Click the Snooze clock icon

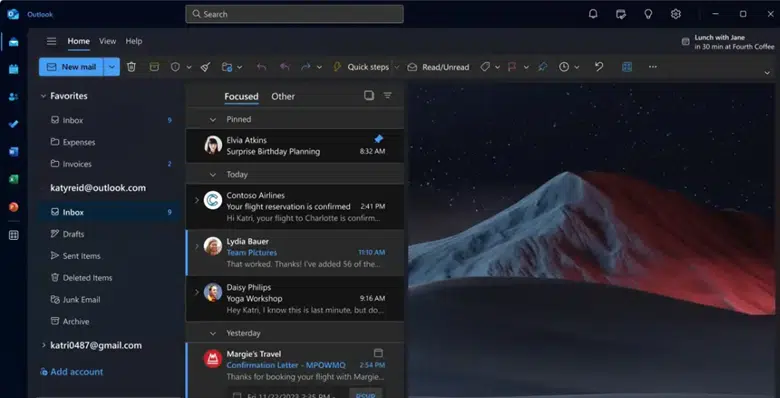(564, 67)
